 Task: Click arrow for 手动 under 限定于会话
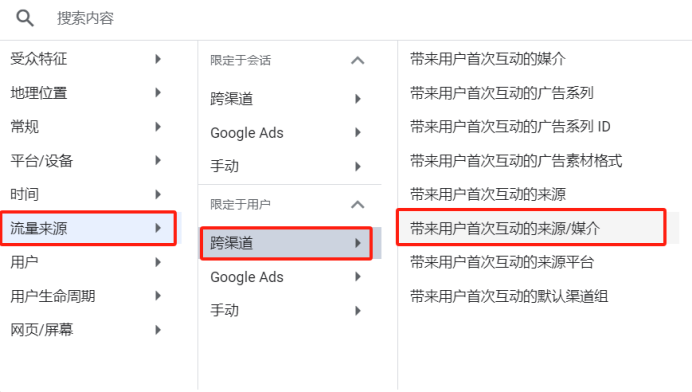358,166
